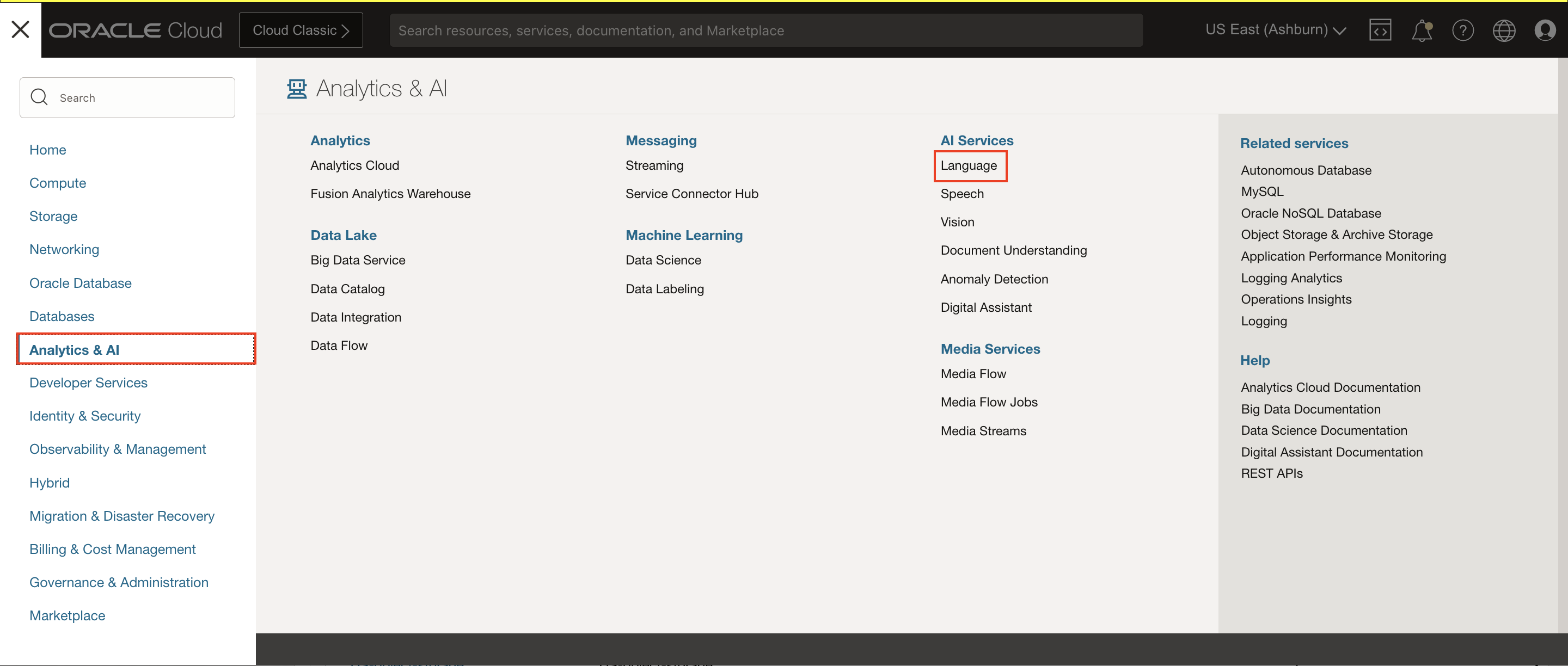Select Billing & Cost Management menu item
The width and height of the screenshot is (1568, 666).
(x=113, y=549)
